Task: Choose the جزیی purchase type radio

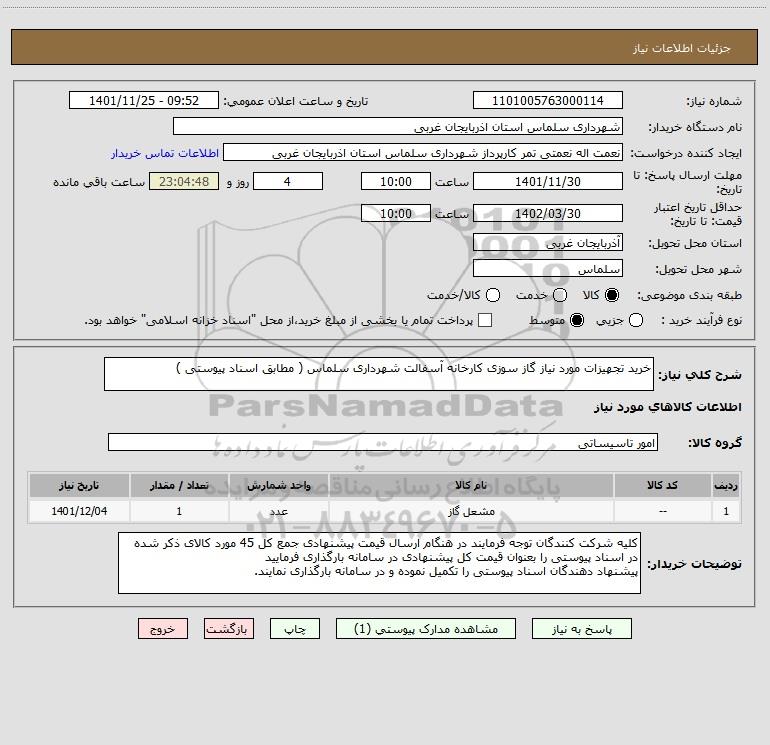Action: pos(635,320)
